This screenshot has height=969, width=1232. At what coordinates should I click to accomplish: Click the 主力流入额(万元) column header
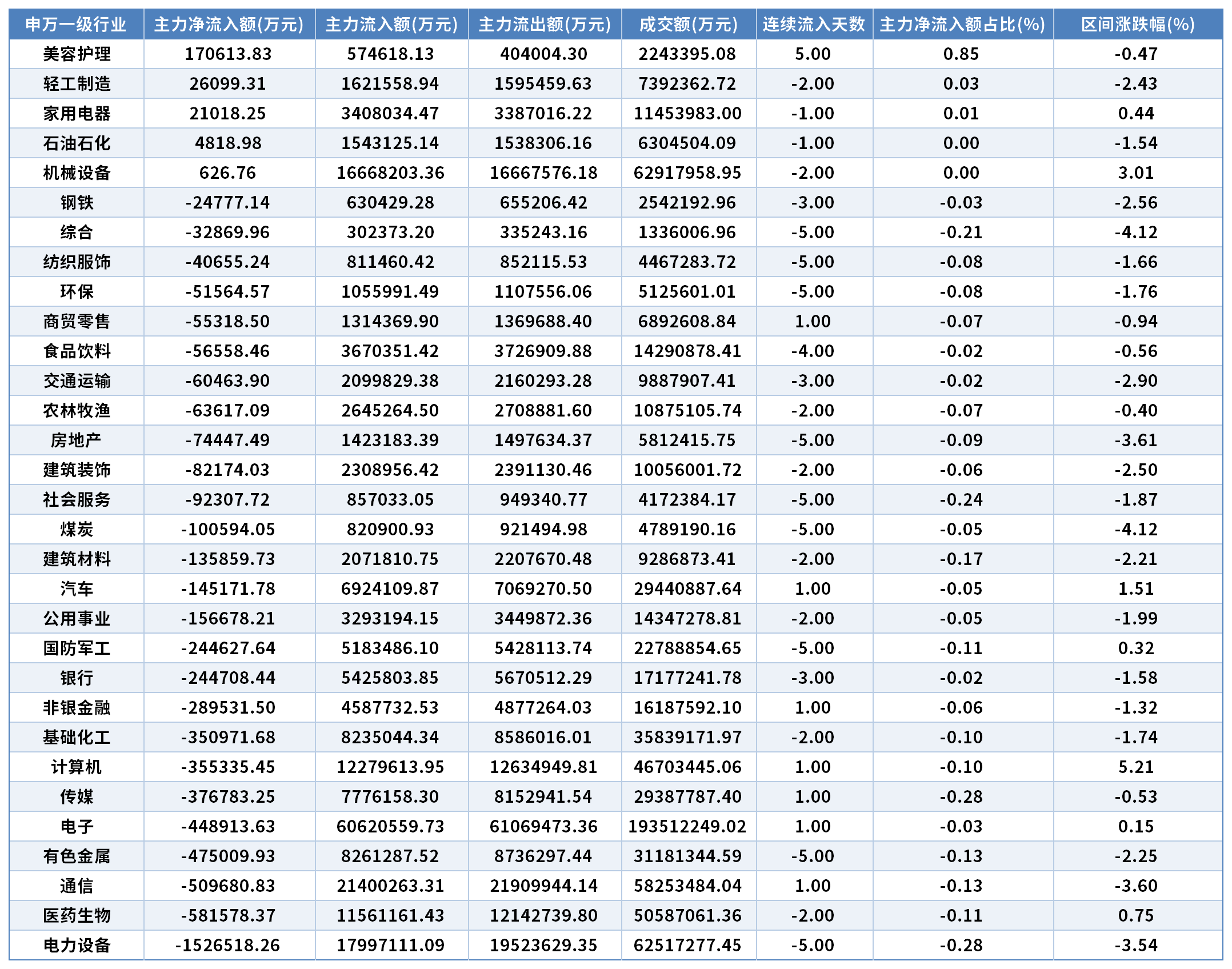(x=392, y=25)
